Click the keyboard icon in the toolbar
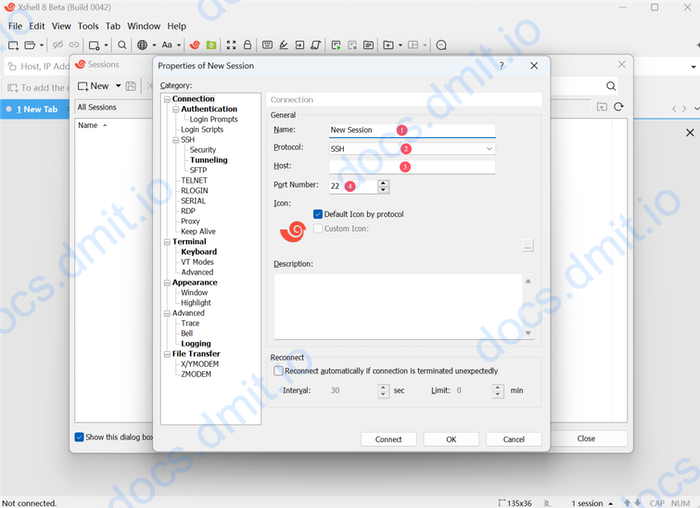 267,45
